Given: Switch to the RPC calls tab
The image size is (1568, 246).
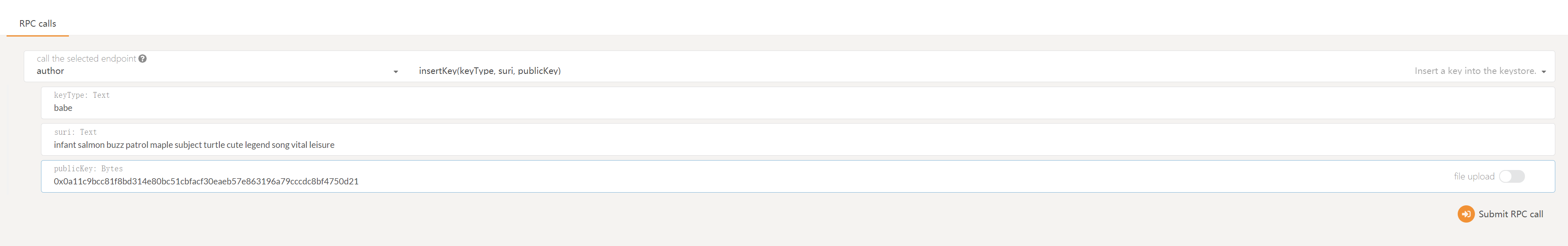Looking at the screenshot, I should click(38, 24).
